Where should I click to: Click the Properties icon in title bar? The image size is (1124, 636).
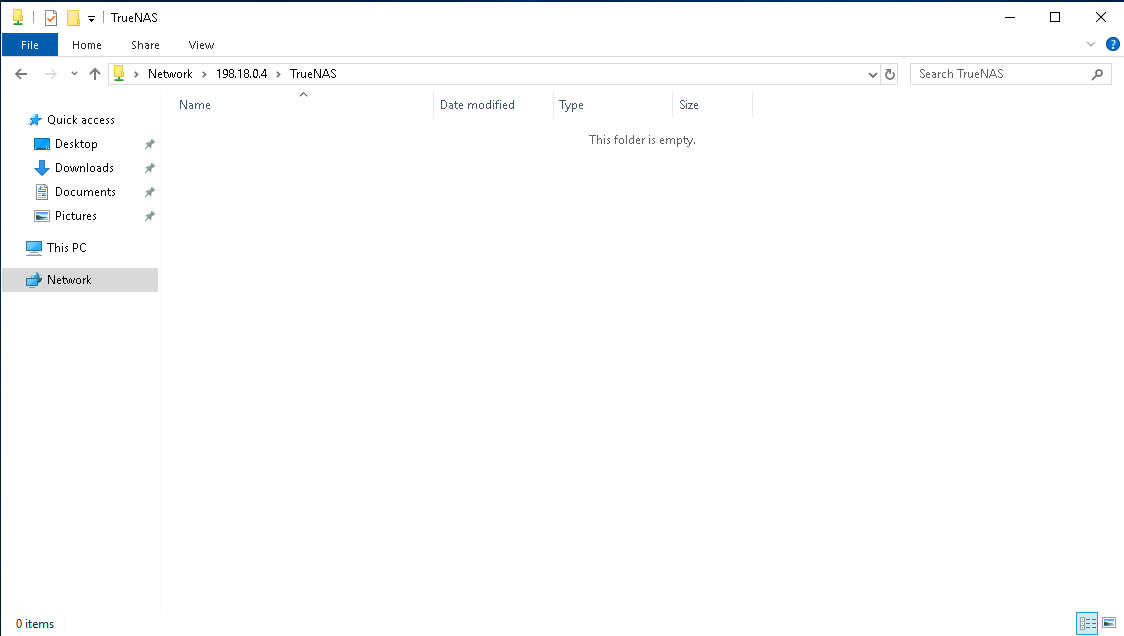pyautogui.click(x=51, y=18)
